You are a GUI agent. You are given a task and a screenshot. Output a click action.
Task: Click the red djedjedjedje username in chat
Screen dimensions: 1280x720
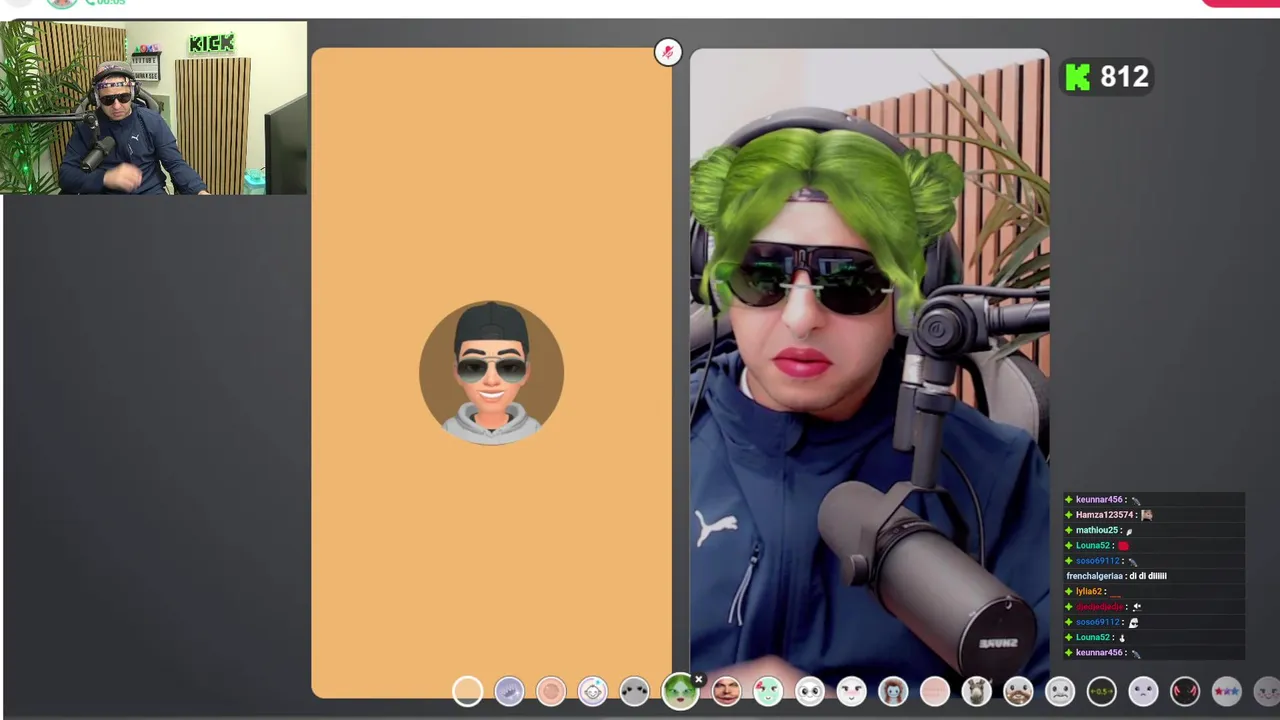click(1100, 607)
